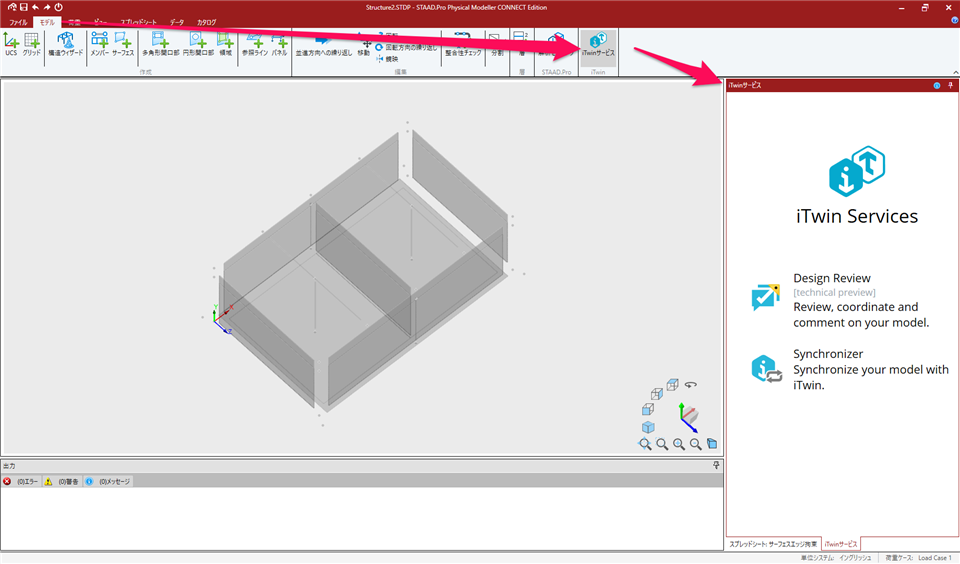Click the blue cube view icon beside the magnifiers
960x564 pixels.
[712, 443]
